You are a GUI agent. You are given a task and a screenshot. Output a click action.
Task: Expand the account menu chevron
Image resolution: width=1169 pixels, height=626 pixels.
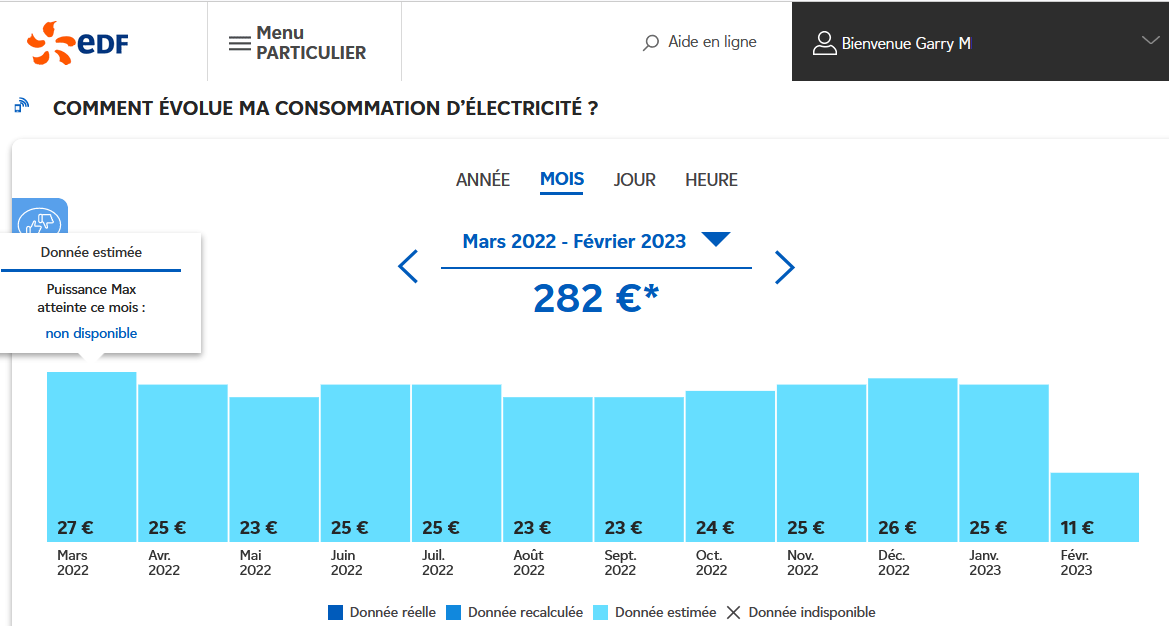point(1150,40)
